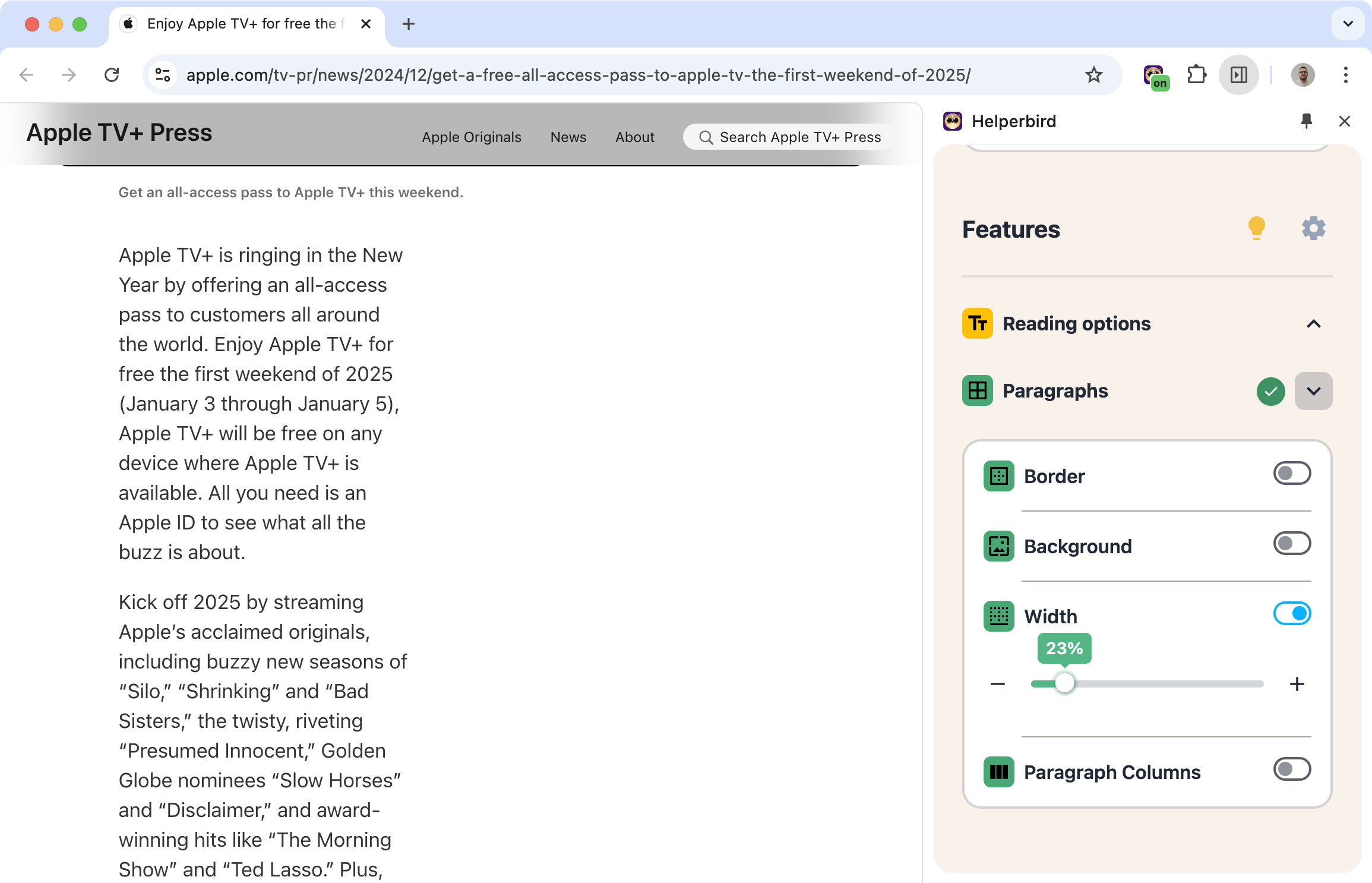Click the Border feature icon
This screenshot has height=883, width=1372.
click(997, 475)
